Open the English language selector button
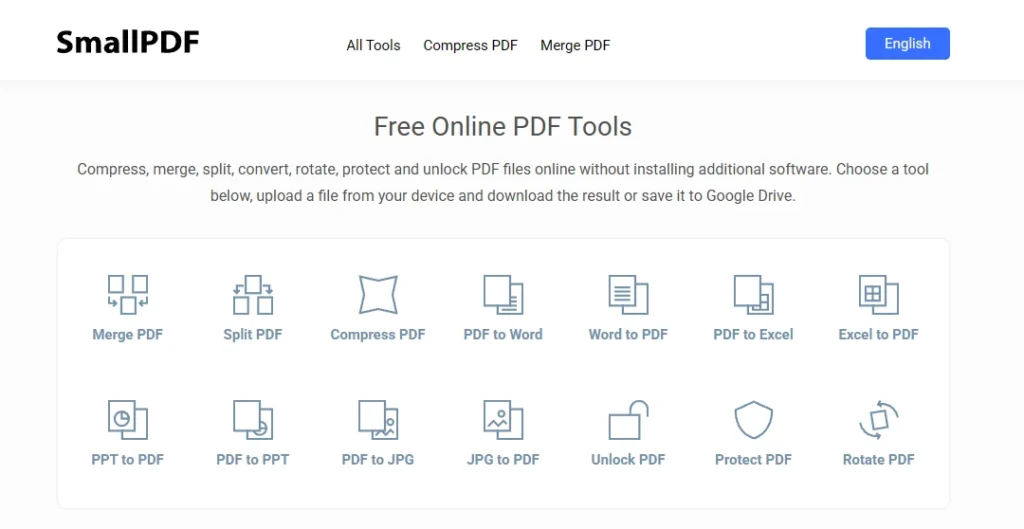 [908, 44]
